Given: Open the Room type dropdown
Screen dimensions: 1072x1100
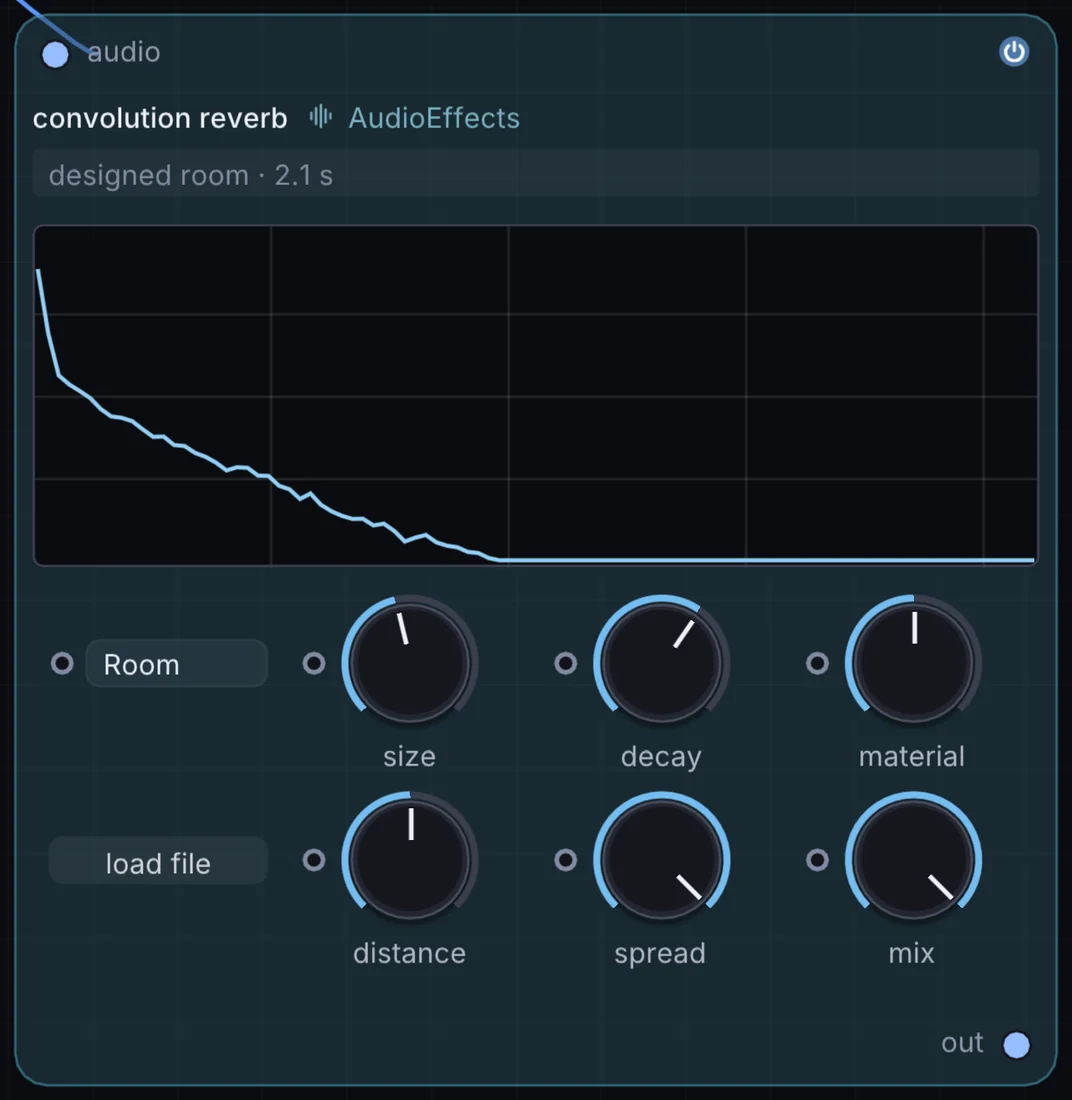Looking at the screenshot, I should click(x=176, y=664).
